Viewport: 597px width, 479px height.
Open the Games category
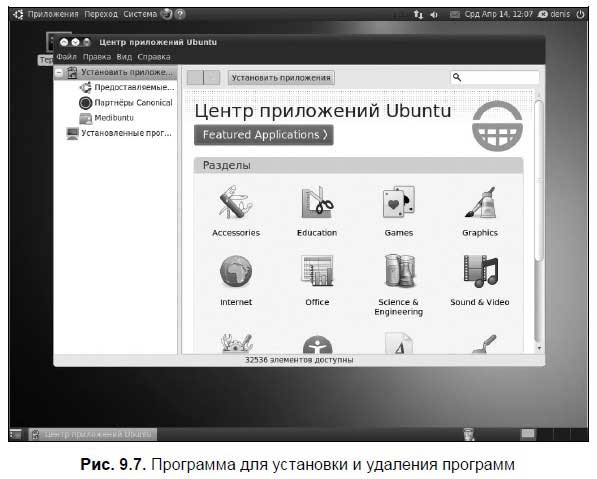398,211
